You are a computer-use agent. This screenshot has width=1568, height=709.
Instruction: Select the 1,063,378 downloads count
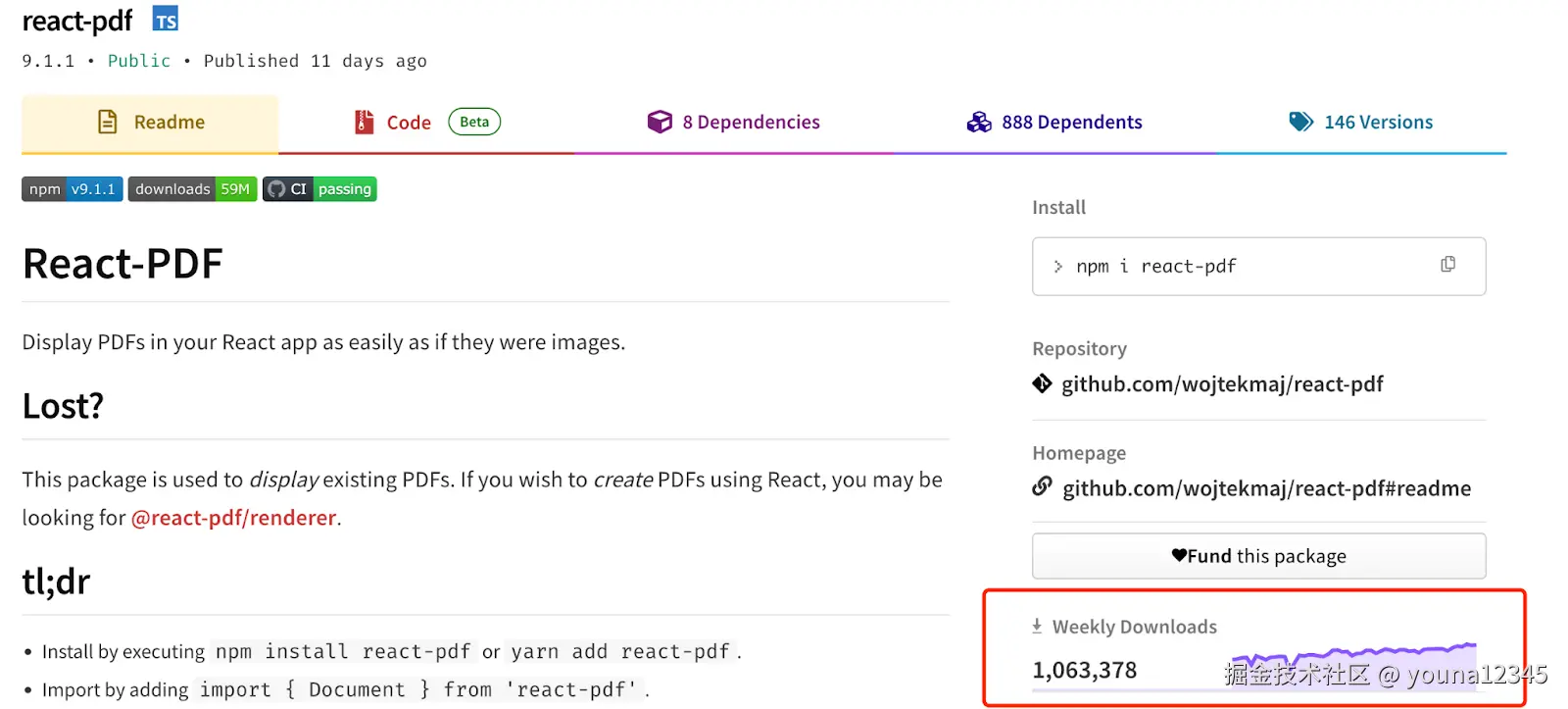[x=1084, y=671]
